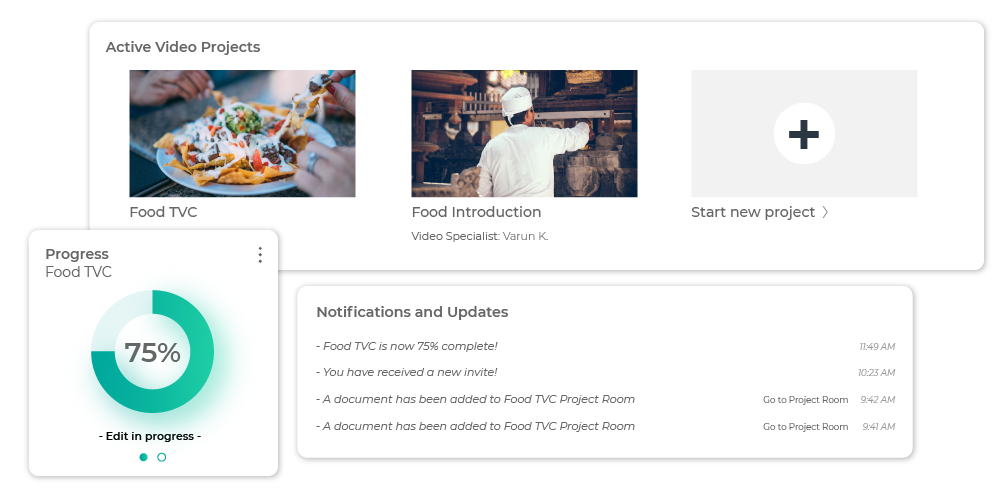Click the Food TVC project title
The width and height of the screenshot is (1007, 500).
pyautogui.click(x=163, y=212)
